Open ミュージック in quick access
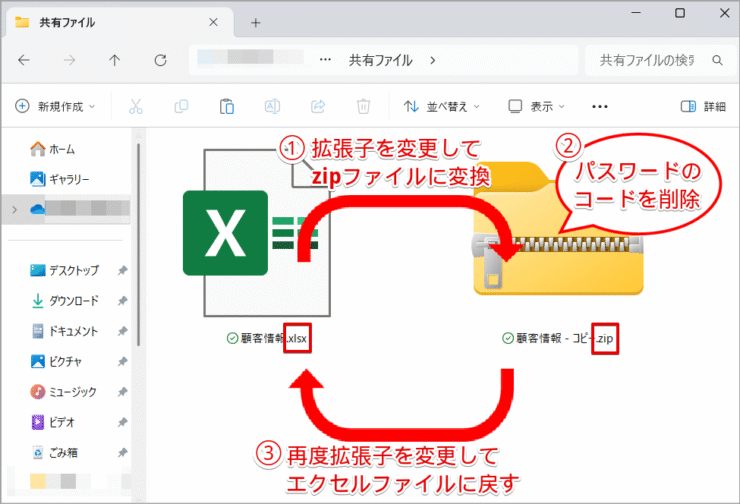 click(63, 392)
